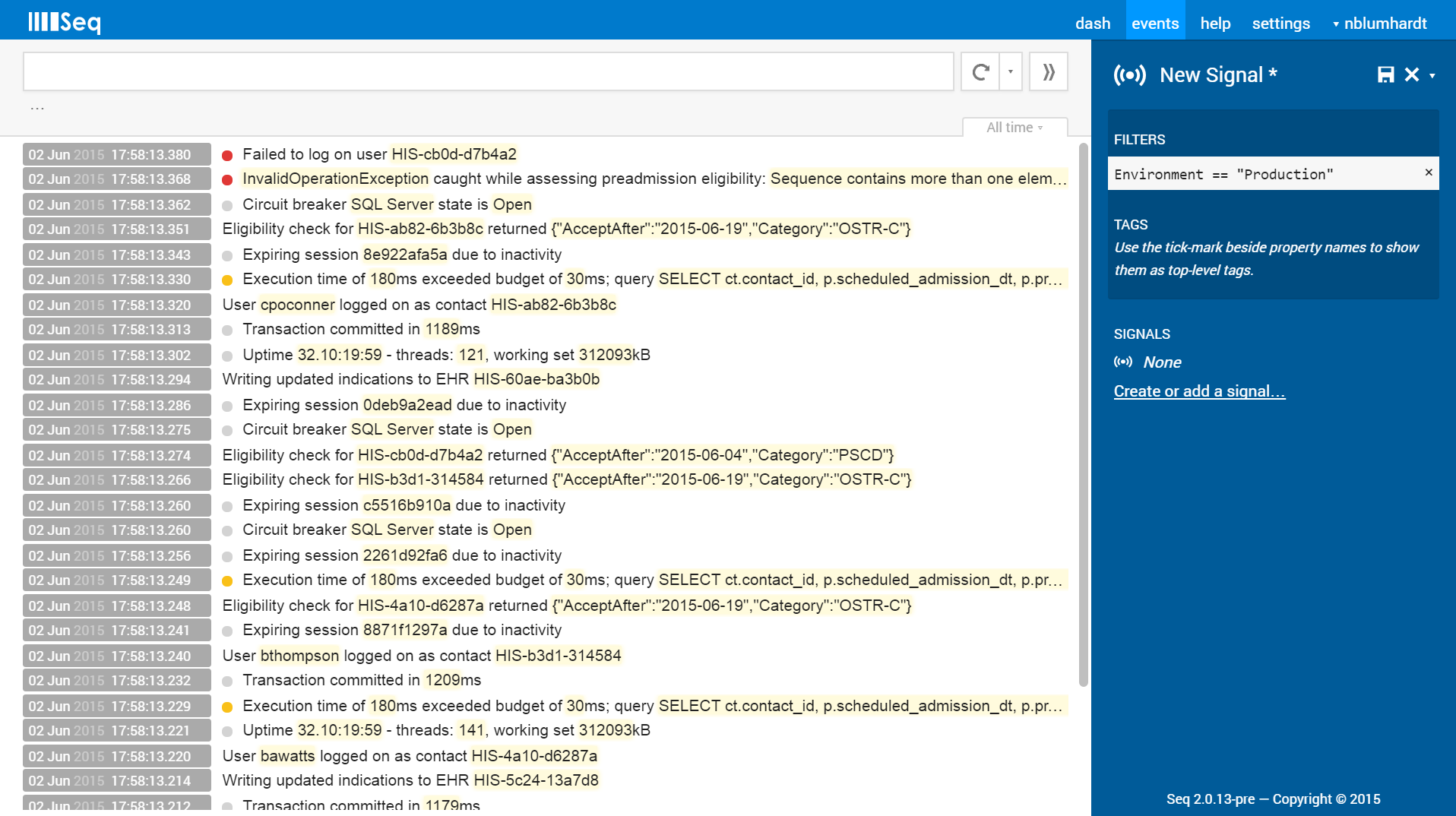Click the scrollbar of the events list
Viewport: 1456px width, 816px height.
click(1084, 414)
